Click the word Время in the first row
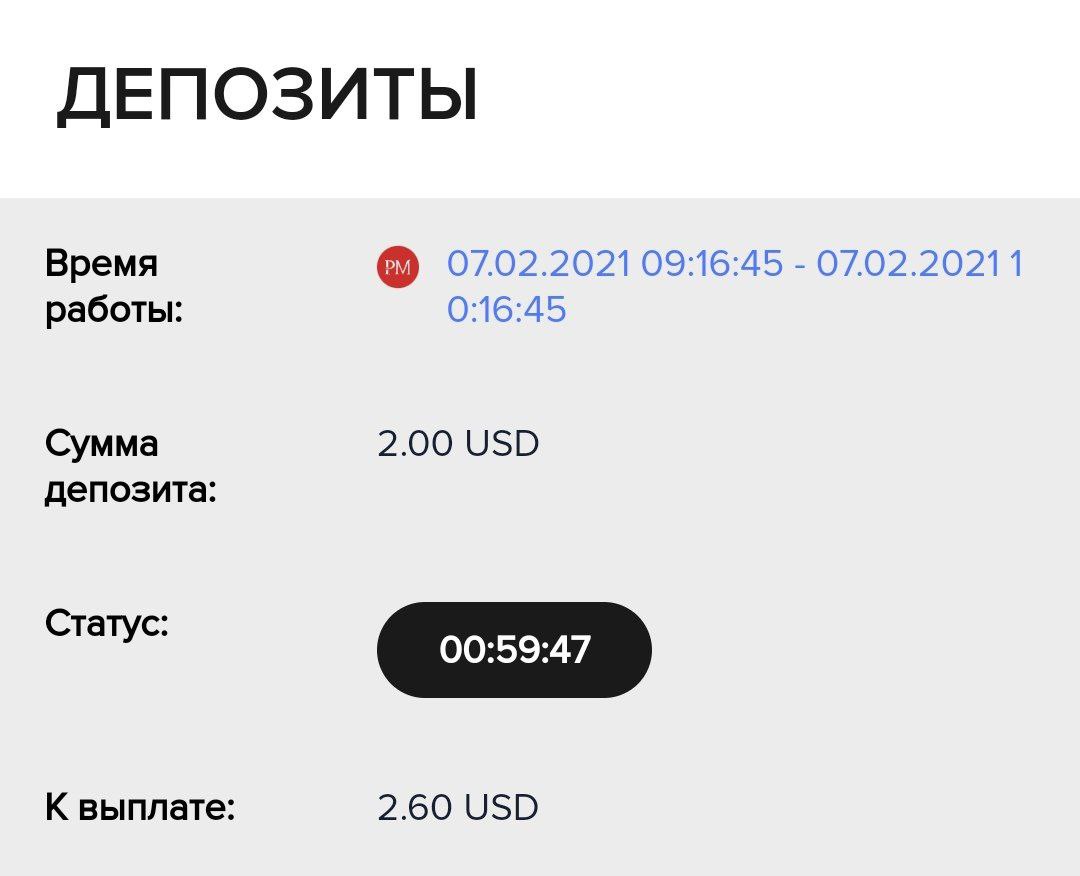Viewport: 1080px width, 876px height. click(x=101, y=264)
